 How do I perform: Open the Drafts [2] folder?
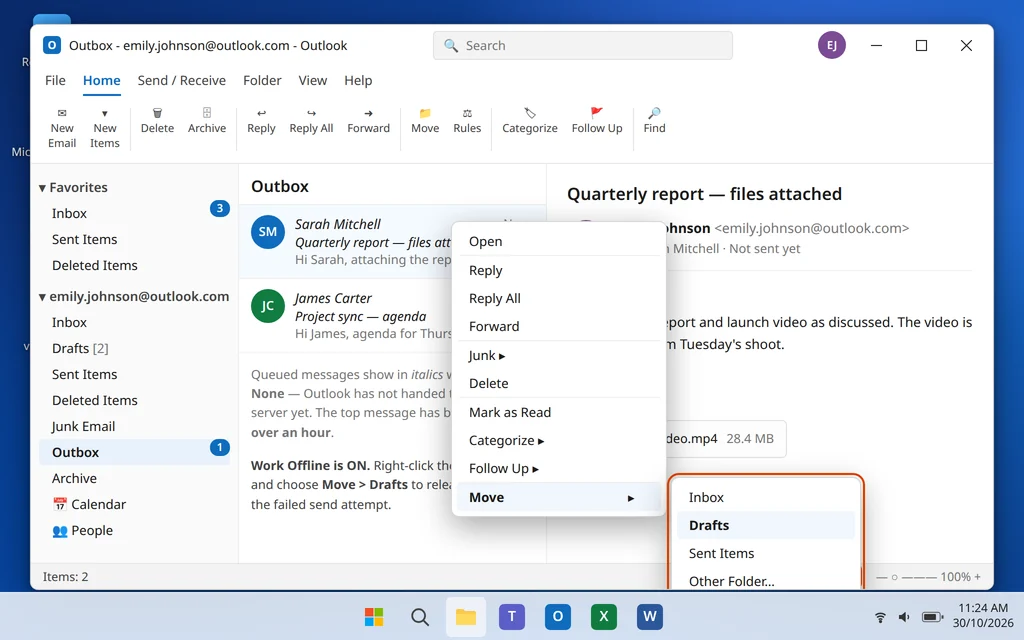(135, 348)
